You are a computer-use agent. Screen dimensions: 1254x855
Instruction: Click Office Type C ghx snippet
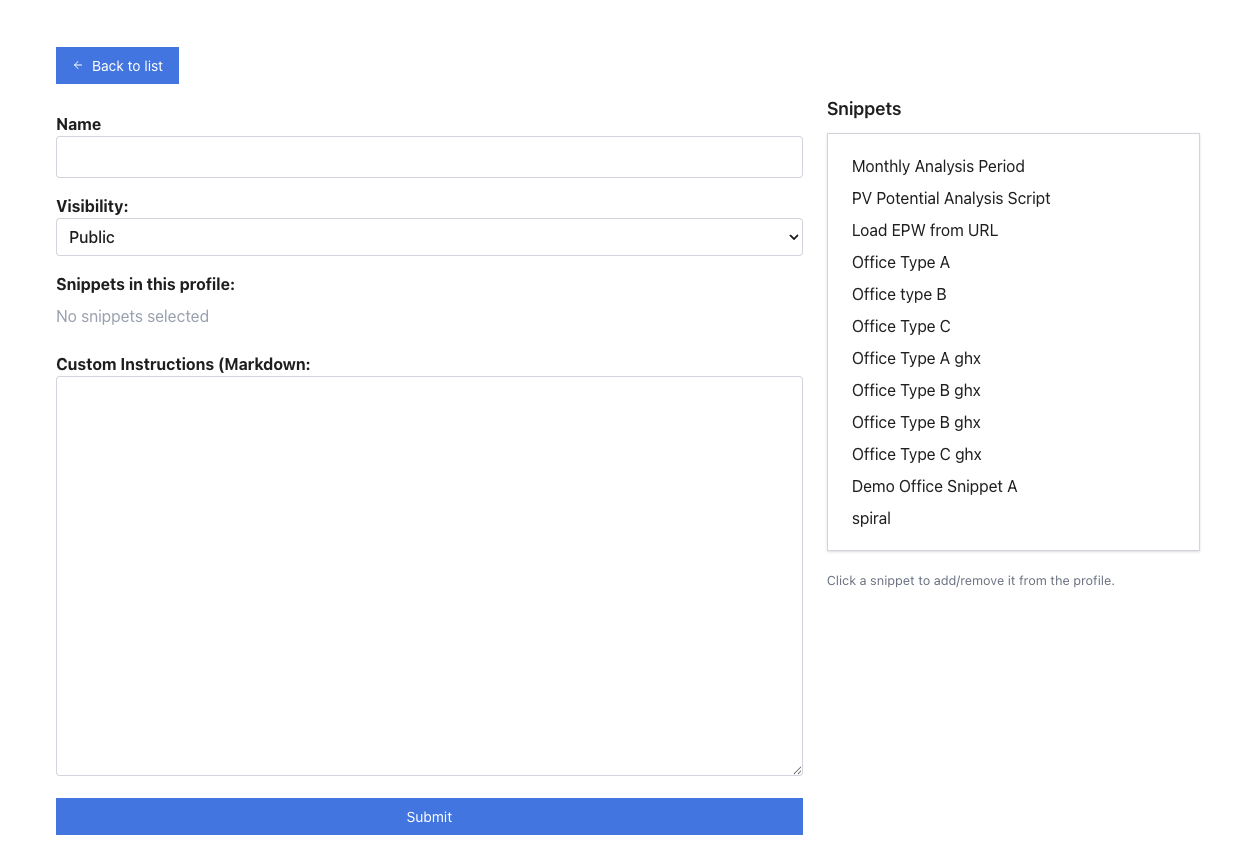pyautogui.click(x=916, y=454)
